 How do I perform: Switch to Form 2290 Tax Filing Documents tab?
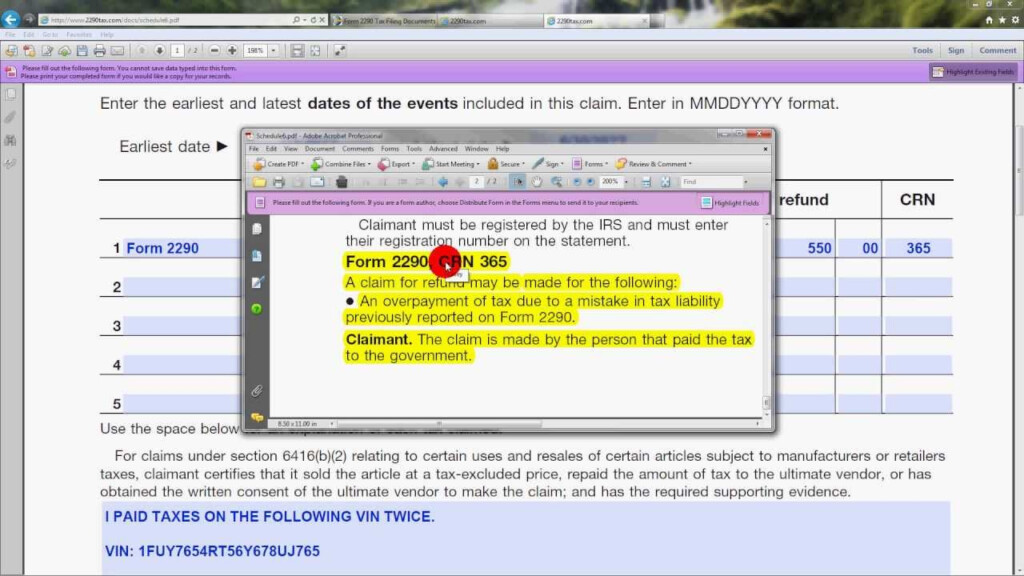click(384, 21)
